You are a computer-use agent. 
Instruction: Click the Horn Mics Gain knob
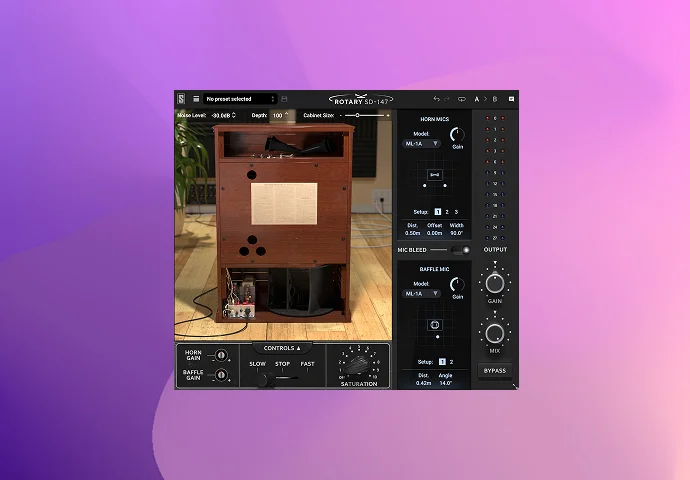(x=457, y=134)
